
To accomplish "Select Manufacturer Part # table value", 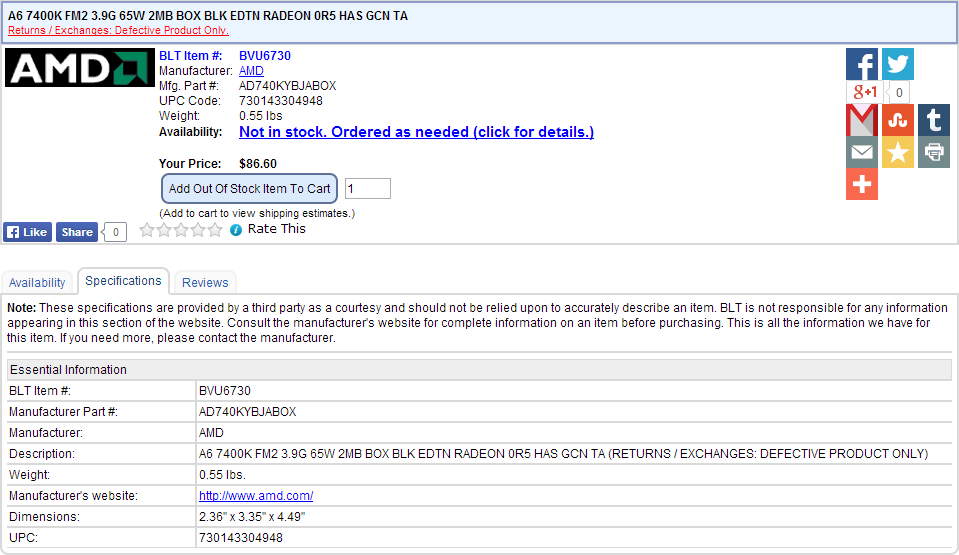I will click(x=248, y=412).
